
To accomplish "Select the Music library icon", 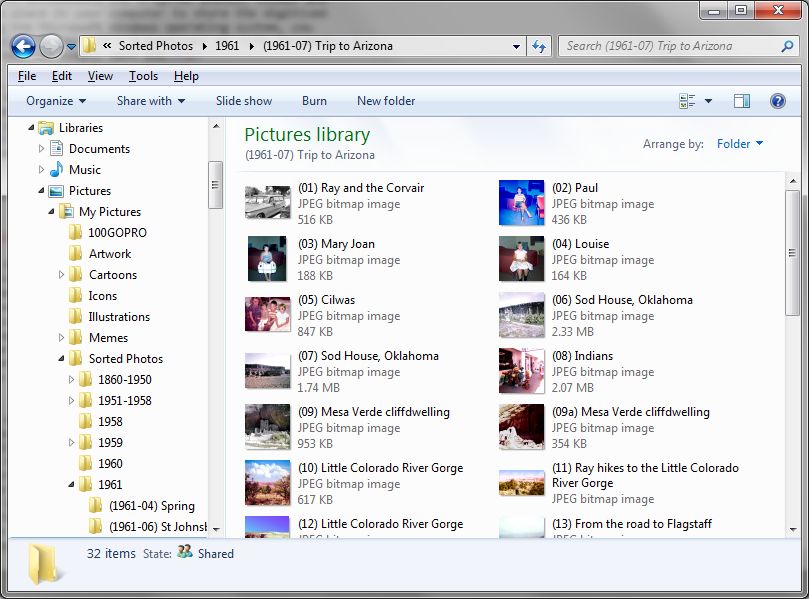I will [56, 170].
